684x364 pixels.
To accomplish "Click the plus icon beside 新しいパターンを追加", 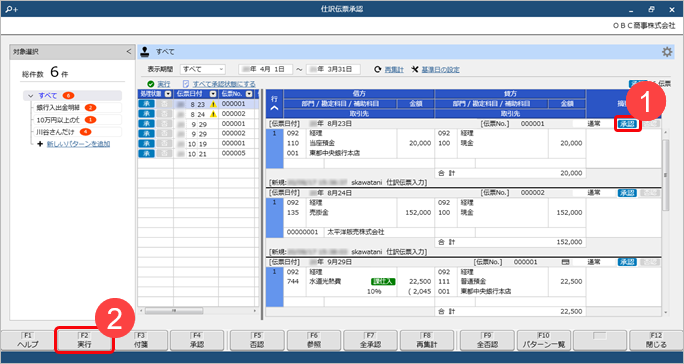I will [40, 144].
